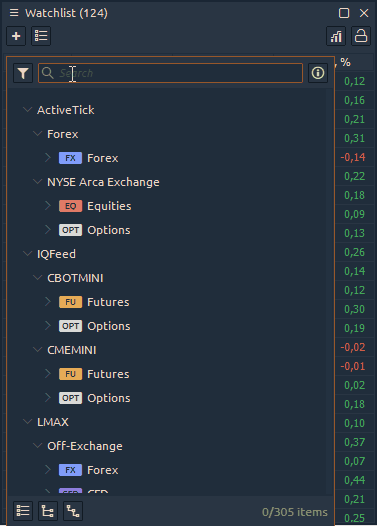The image size is (377, 526).
Task: Expand Options under CMEMINI
Action: coord(48,398)
